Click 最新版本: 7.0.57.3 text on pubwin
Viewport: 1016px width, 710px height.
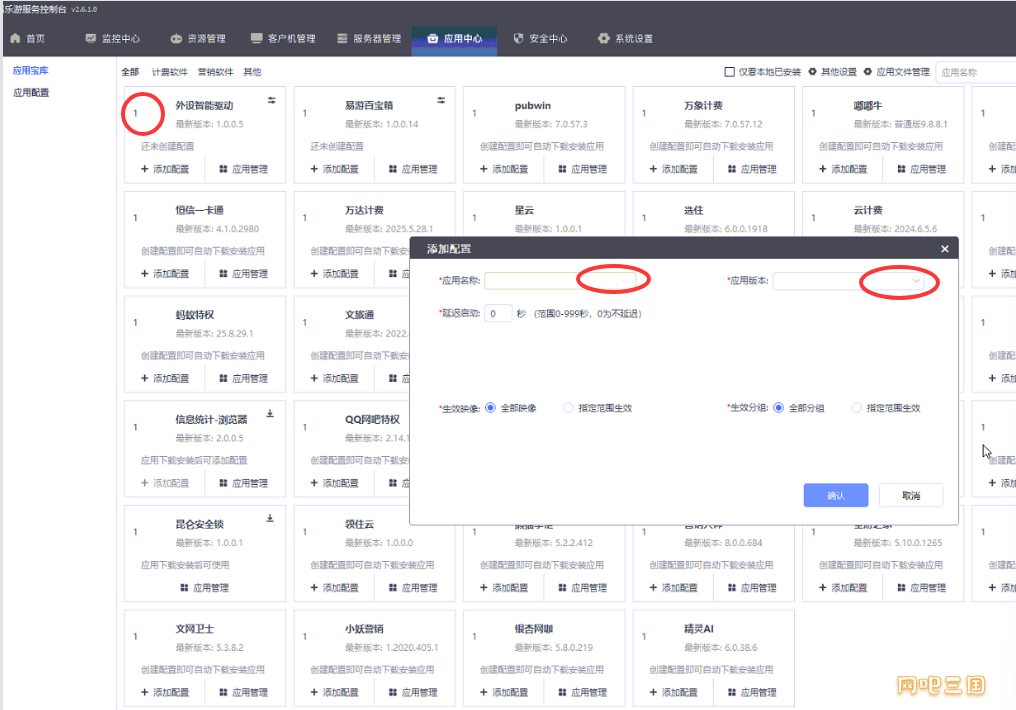551,124
